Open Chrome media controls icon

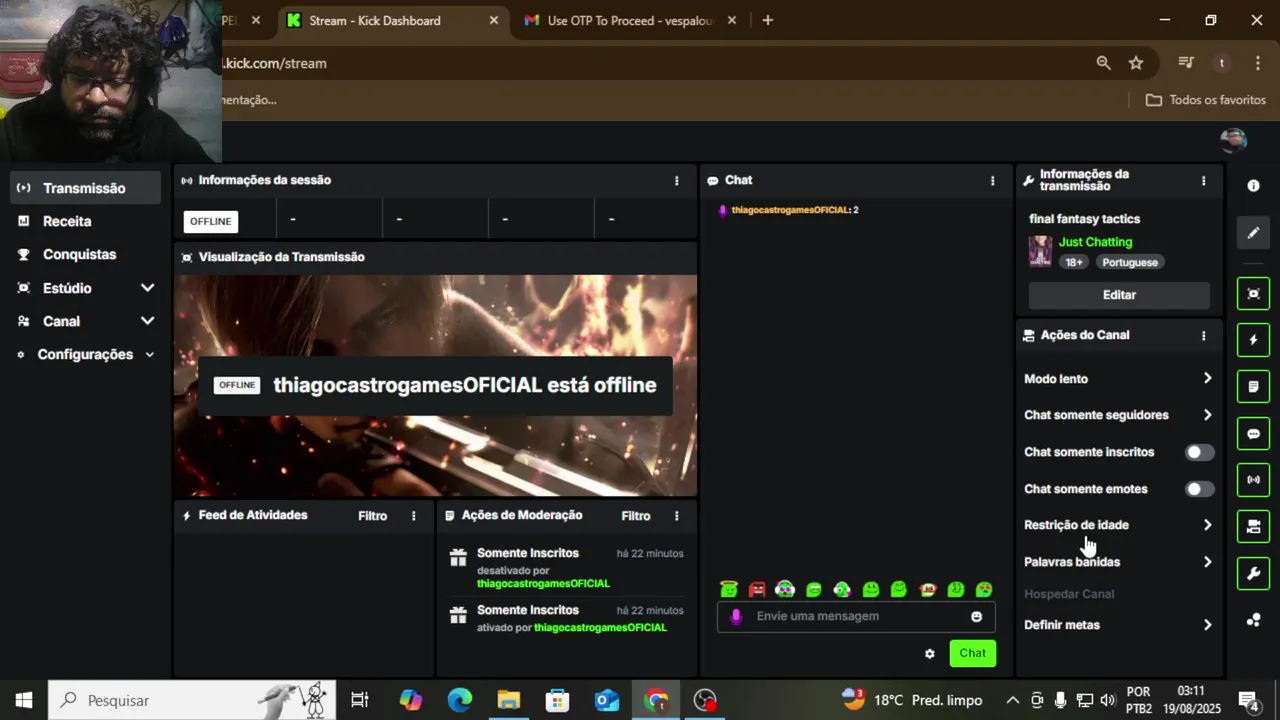(x=1186, y=63)
